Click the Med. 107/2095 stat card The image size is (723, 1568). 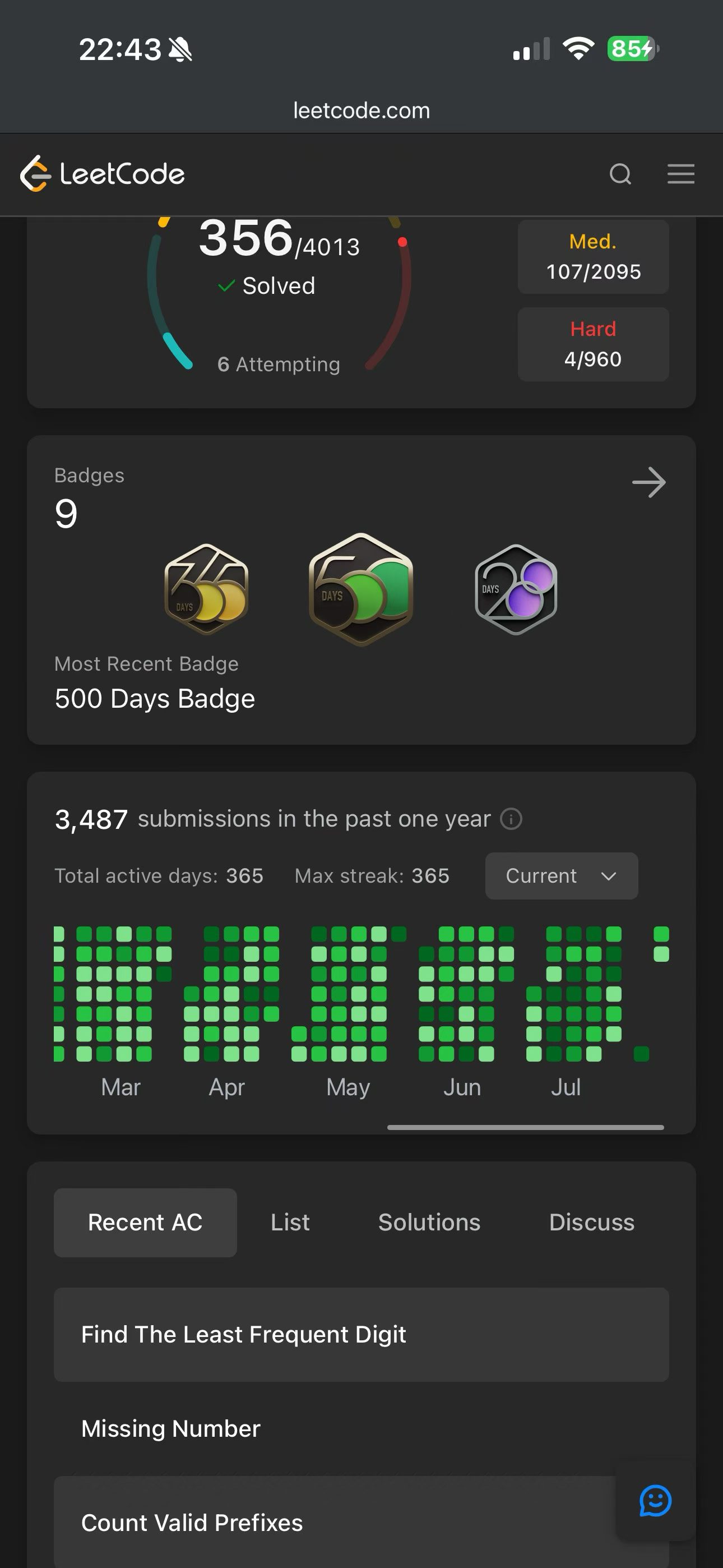pos(594,257)
